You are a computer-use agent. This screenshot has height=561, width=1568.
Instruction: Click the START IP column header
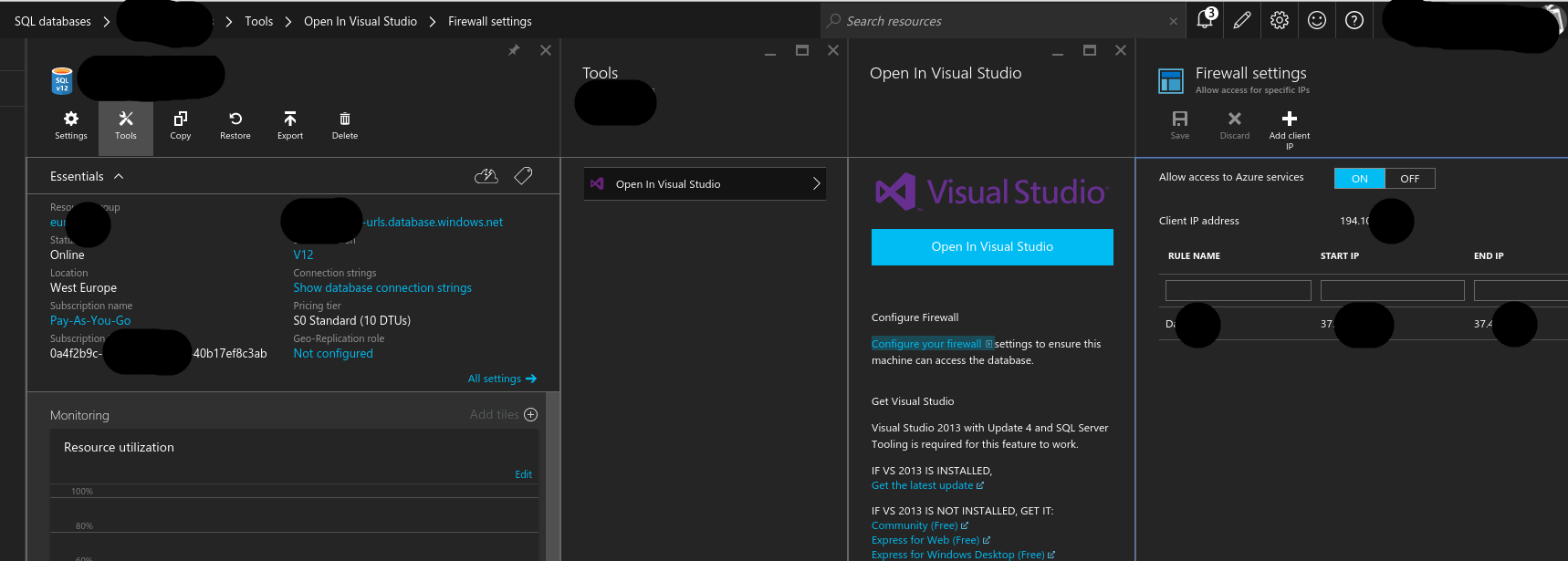1340,256
